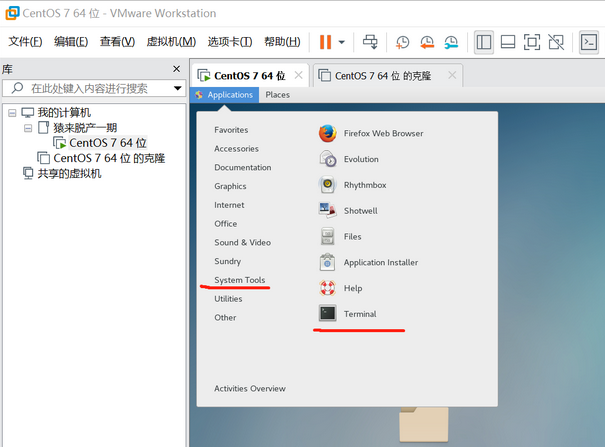Enter full screen mode icon
This screenshot has width=605, height=447.
click(x=532, y=42)
